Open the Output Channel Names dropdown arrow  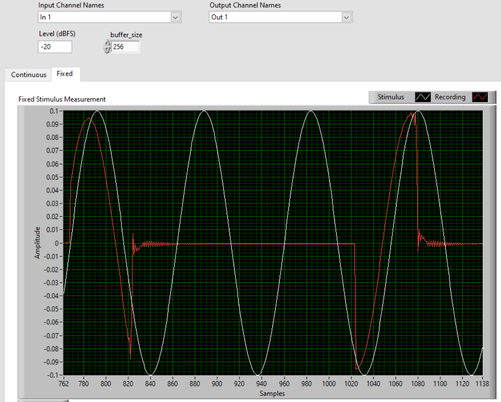[346, 17]
